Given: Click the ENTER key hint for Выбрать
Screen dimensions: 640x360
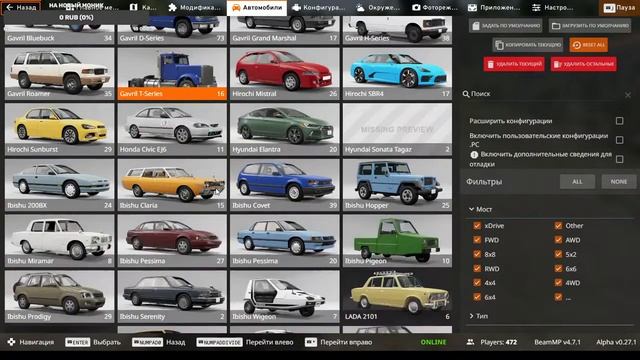Looking at the screenshot, I should click(x=78, y=342).
